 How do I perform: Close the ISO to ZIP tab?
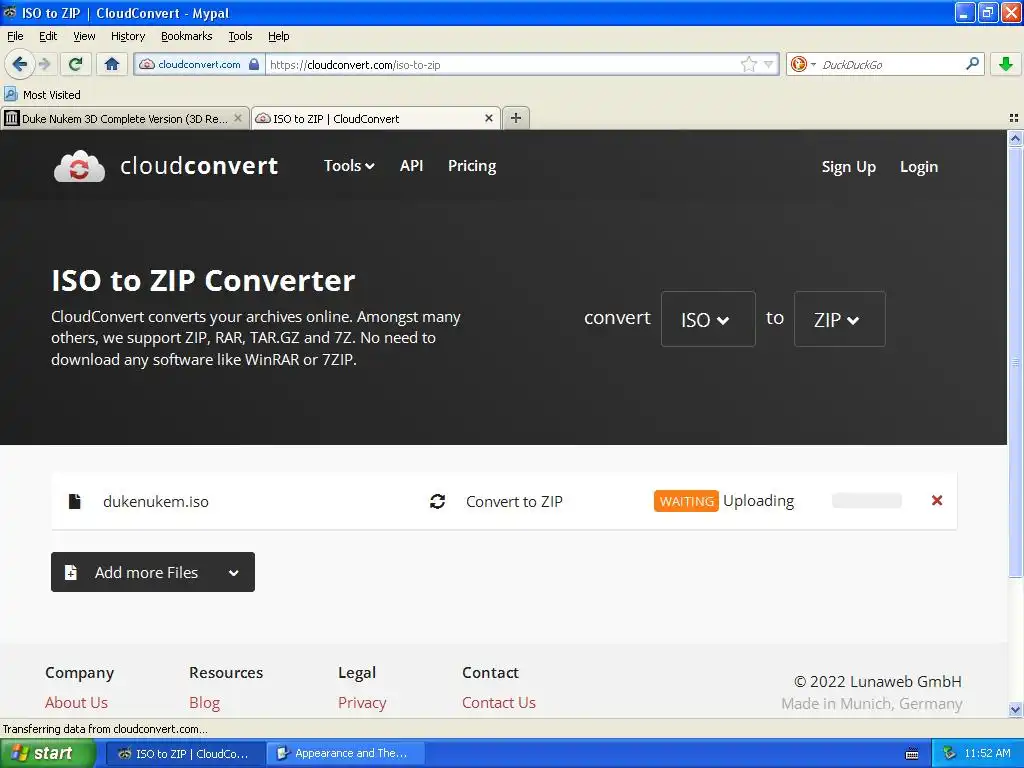point(488,118)
